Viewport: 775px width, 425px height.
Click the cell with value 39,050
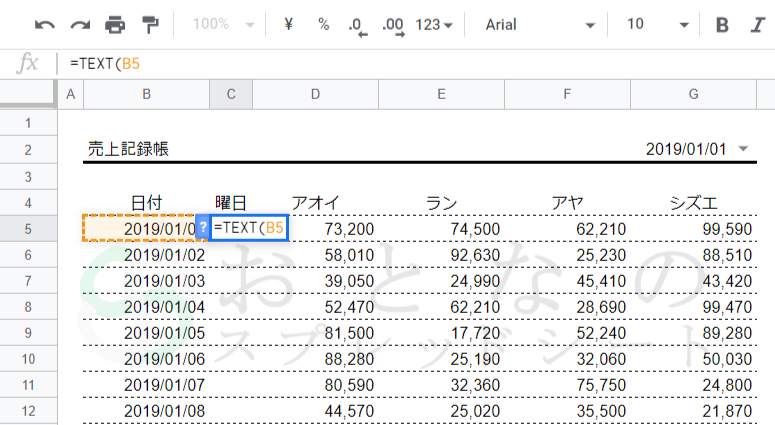point(315,281)
